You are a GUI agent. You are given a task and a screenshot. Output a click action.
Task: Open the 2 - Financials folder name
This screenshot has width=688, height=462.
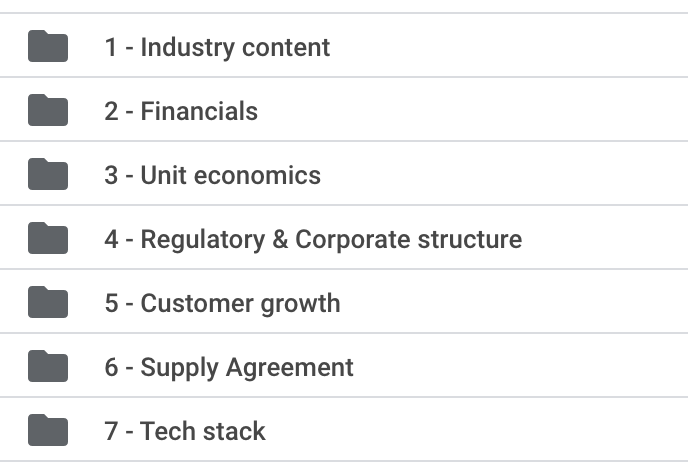181,111
